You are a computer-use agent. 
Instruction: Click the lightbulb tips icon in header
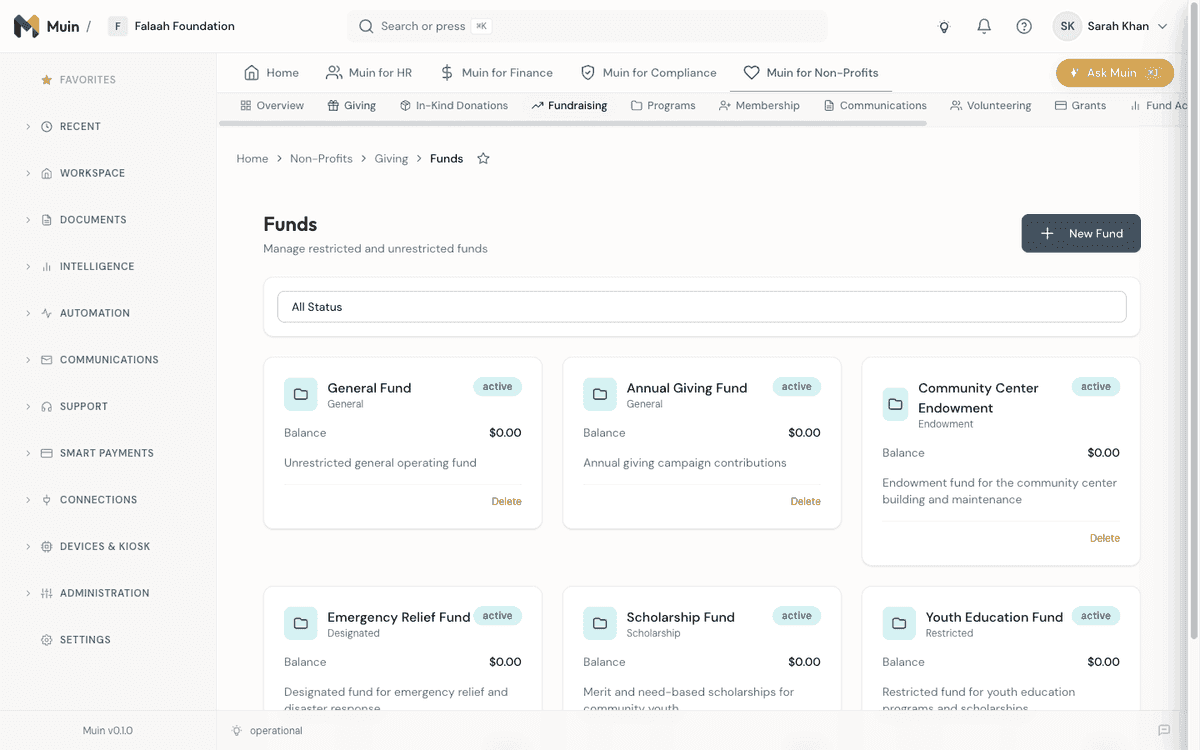click(944, 27)
